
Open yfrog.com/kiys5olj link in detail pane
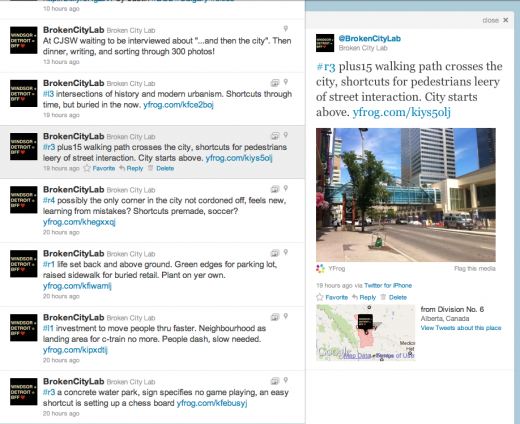(x=401, y=112)
